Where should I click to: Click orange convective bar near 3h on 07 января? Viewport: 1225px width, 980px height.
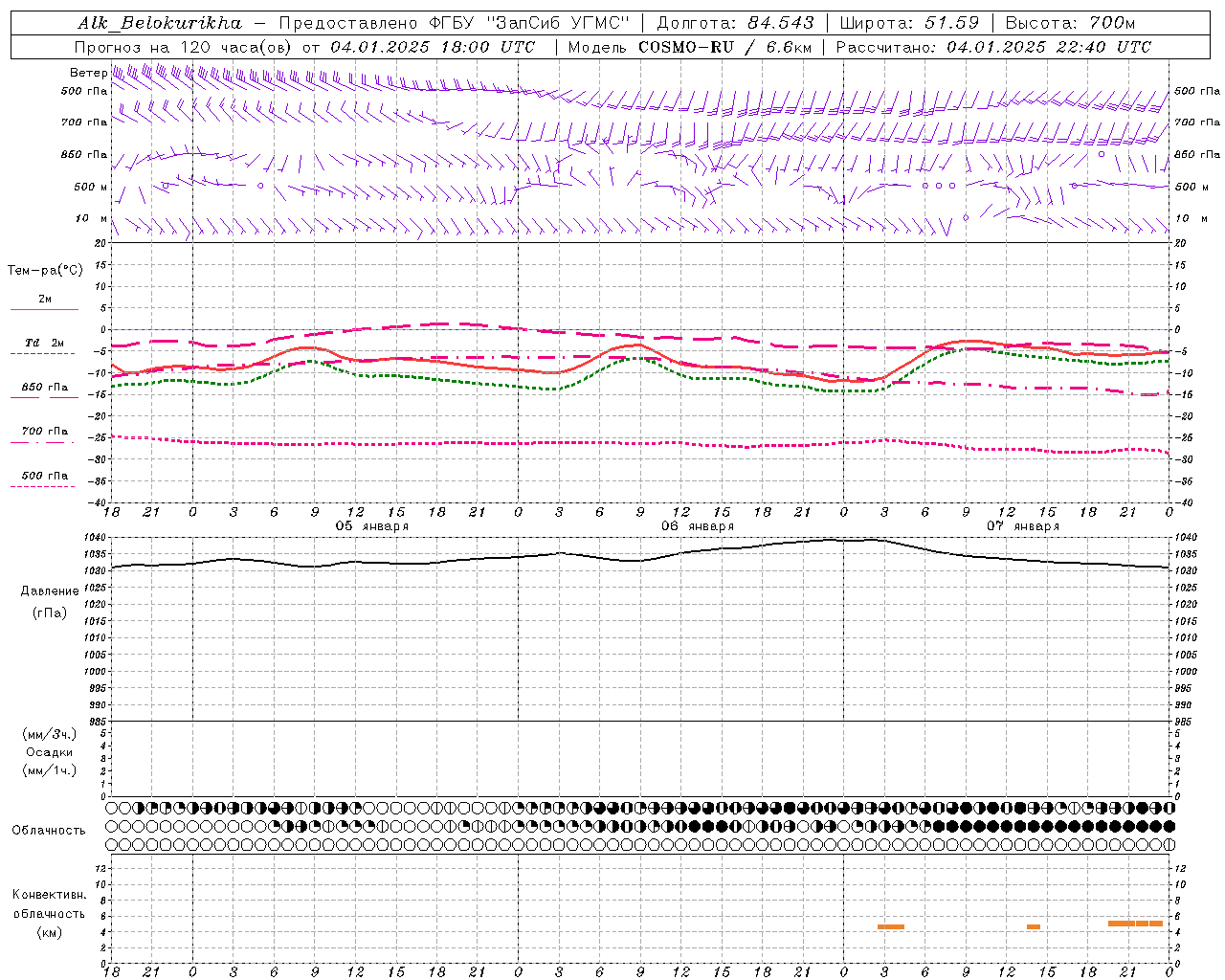pyautogui.click(x=891, y=926)
